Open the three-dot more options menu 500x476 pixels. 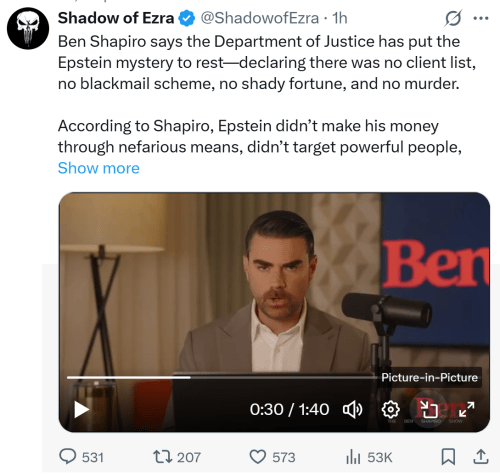point(481,18)
